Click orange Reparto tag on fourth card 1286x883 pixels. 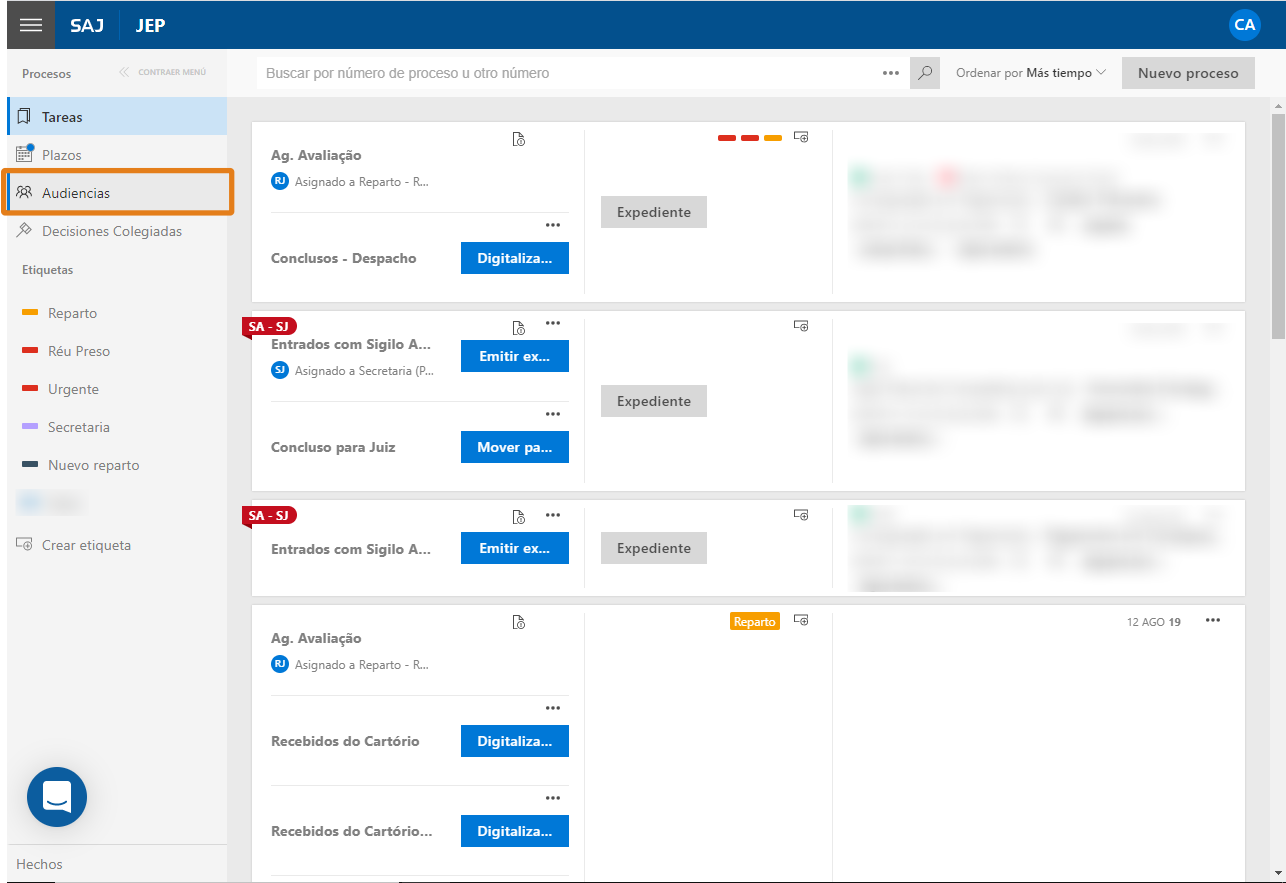click(x=755, y=621)
